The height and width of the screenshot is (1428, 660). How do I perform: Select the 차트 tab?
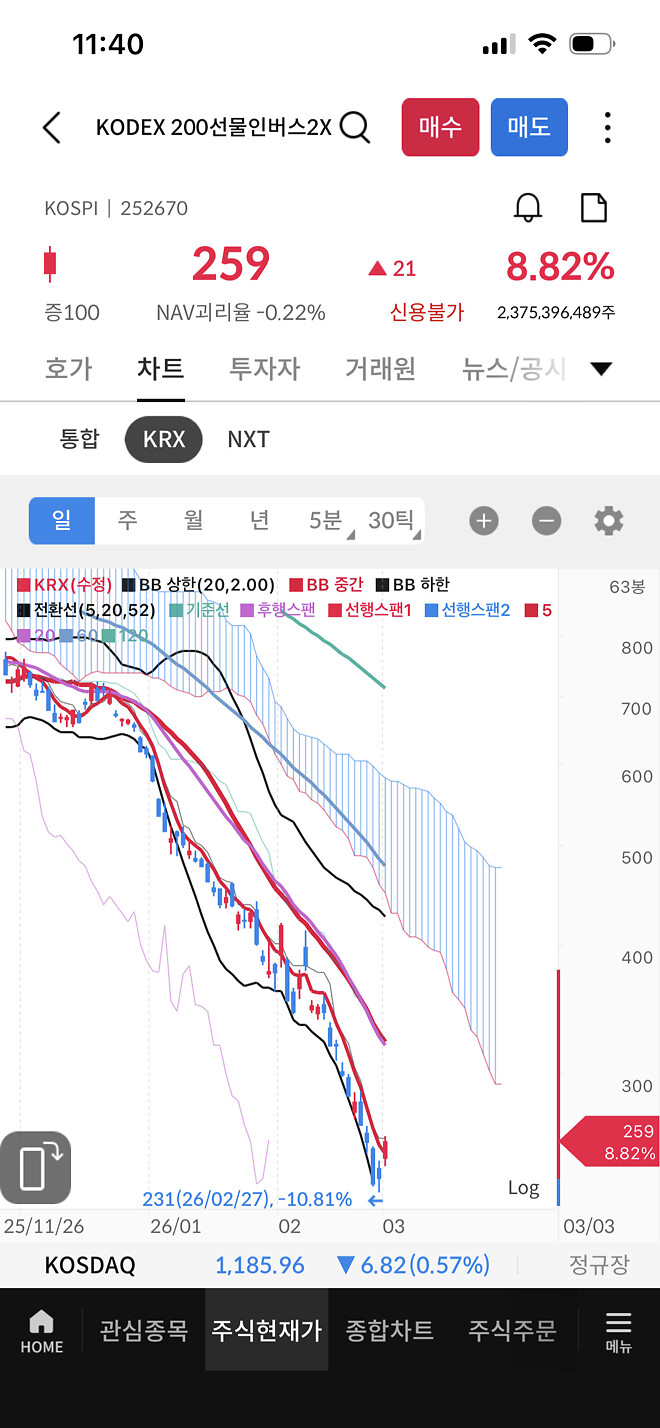click(x=161, y=368)
